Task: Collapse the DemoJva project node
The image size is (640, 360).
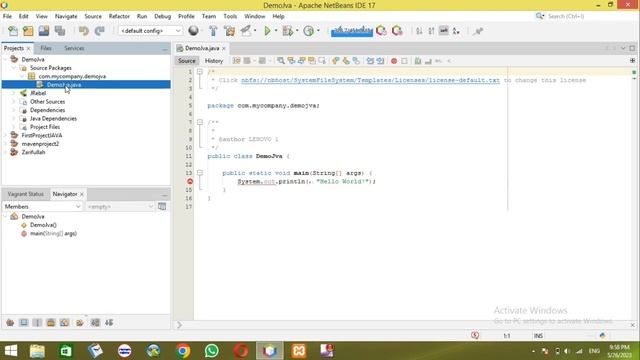Action: 6,60
